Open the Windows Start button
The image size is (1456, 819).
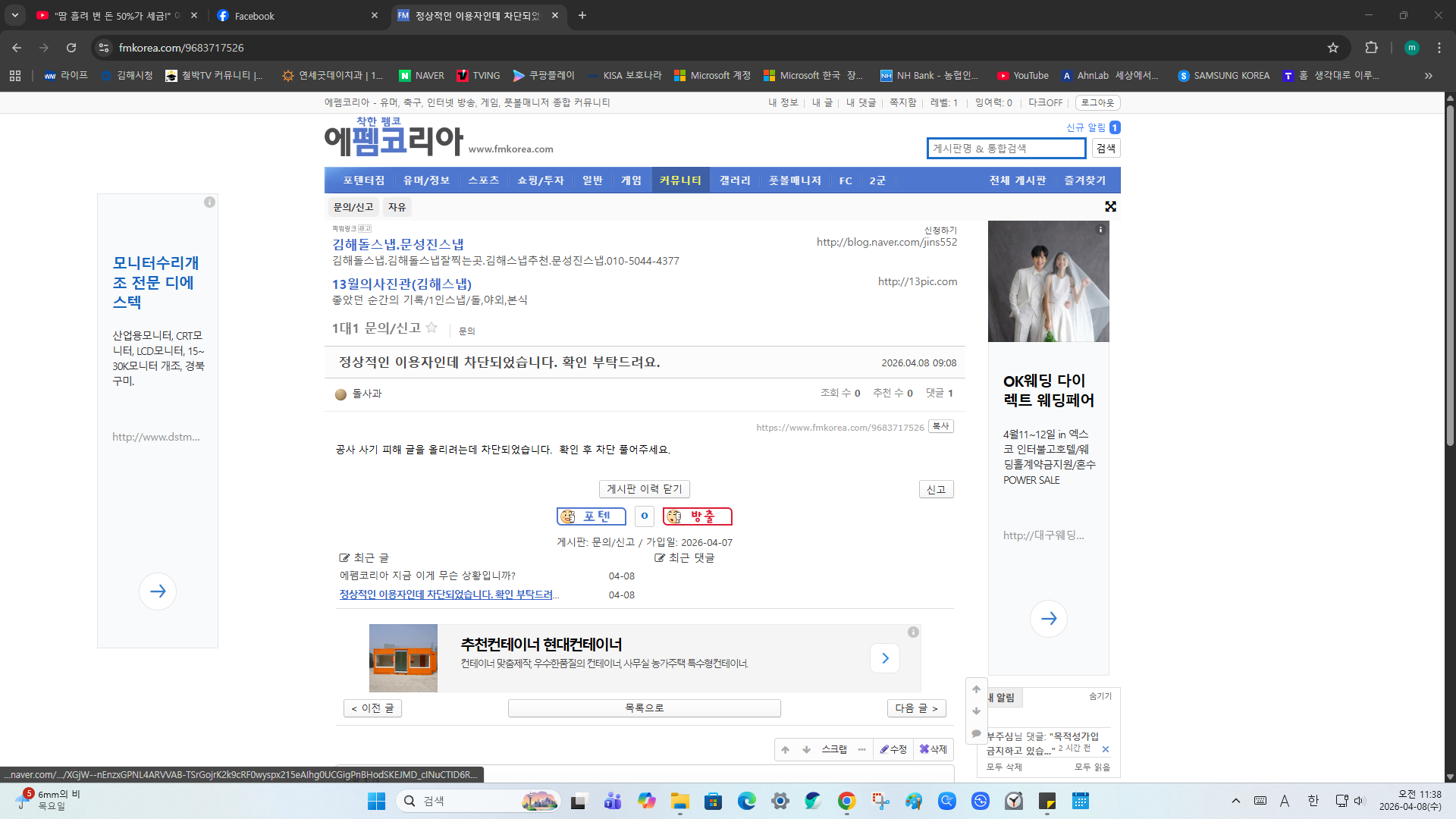pyautogui.click(x=376, y=801)
